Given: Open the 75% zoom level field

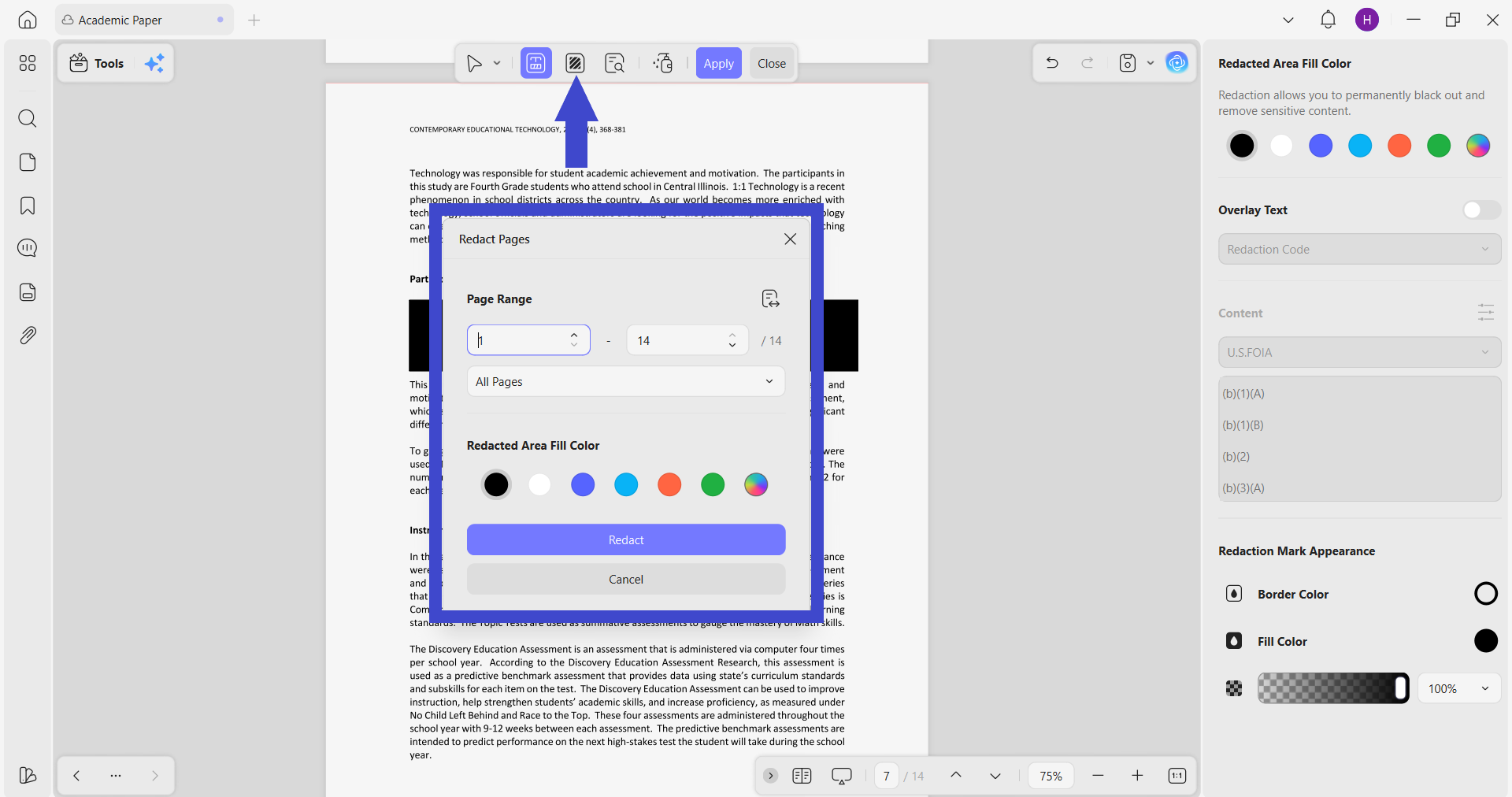Looking at the screenshot, I should coord(1051,776).
